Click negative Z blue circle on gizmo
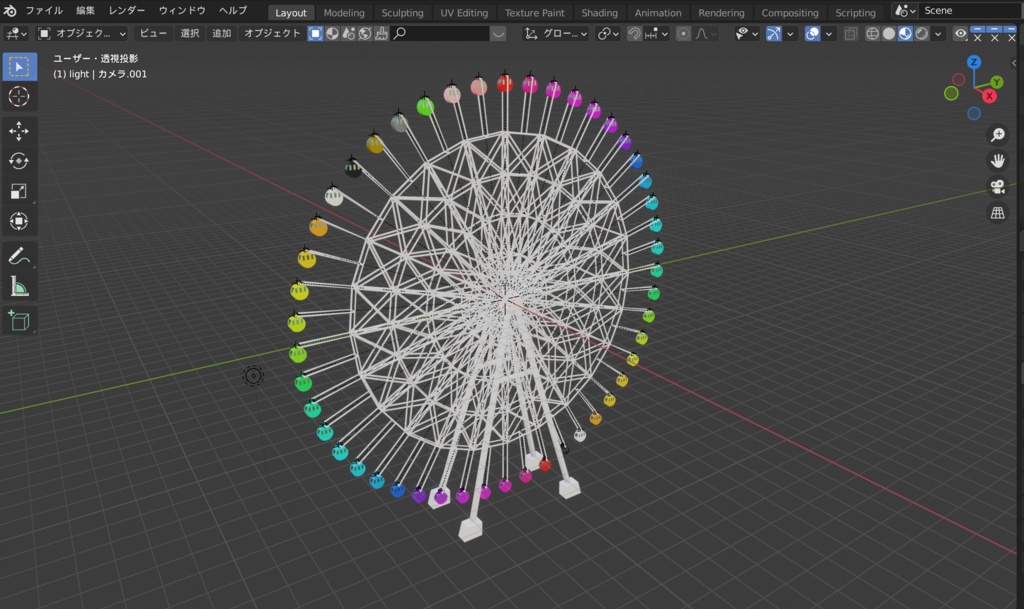 [974, 114]
